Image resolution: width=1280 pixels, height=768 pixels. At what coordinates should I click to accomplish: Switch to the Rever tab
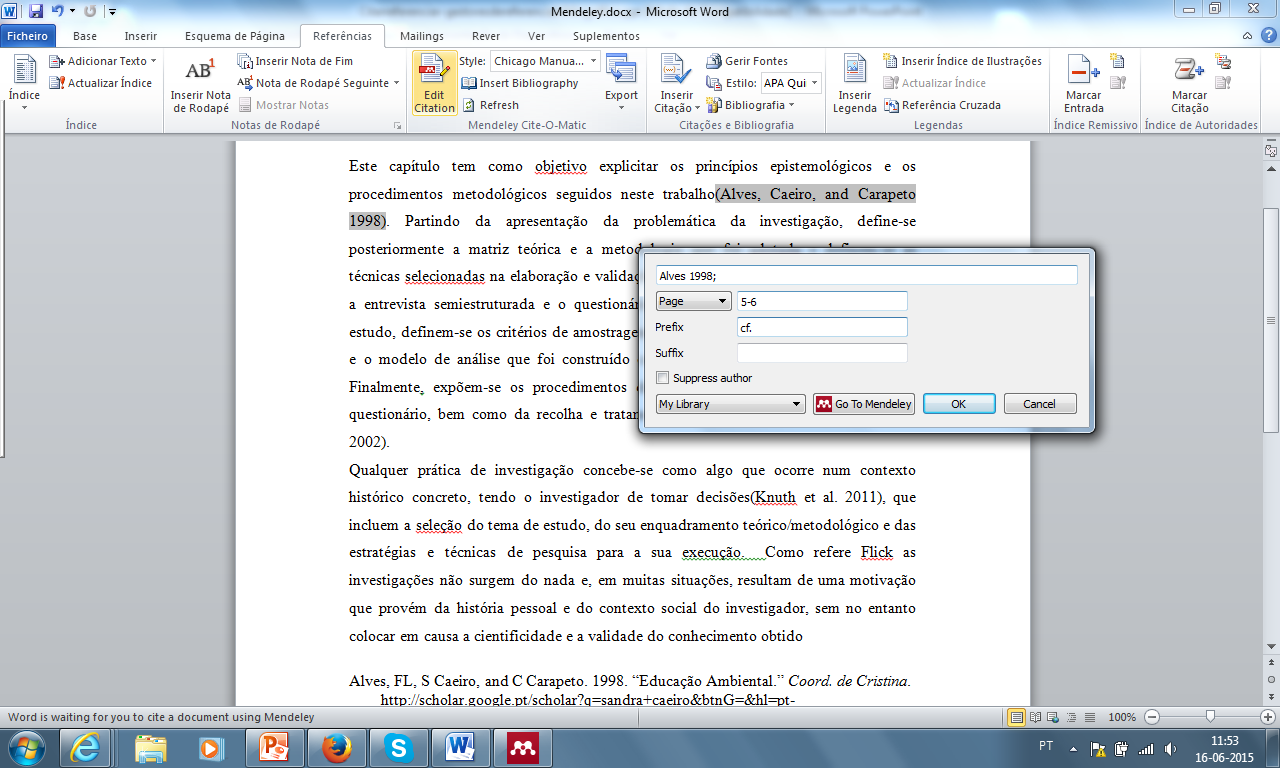486,36
